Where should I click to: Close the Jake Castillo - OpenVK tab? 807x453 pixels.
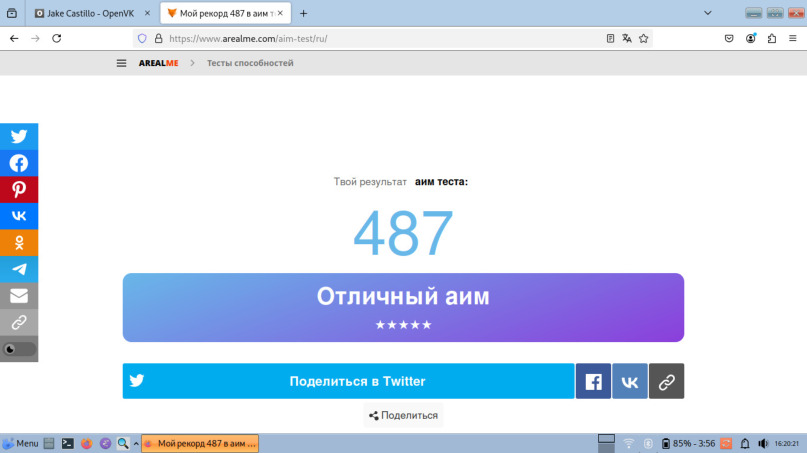point(147,13)
